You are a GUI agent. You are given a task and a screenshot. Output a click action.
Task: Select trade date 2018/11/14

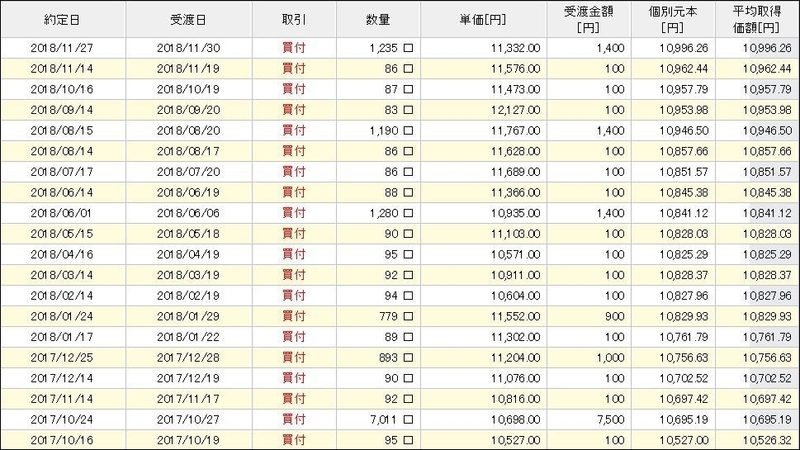(x=62, y=69)
